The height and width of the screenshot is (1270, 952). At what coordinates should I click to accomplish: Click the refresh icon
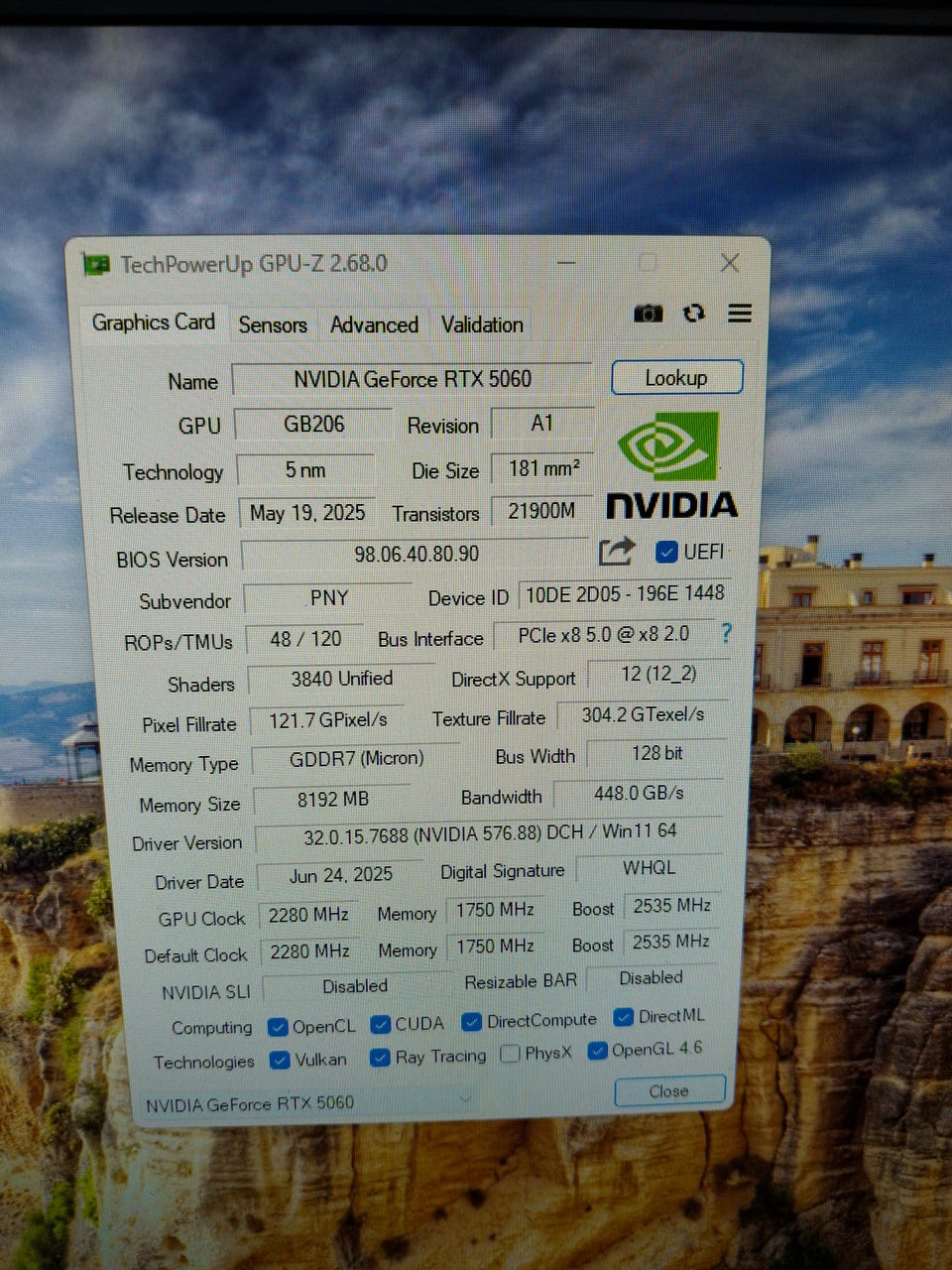coord(693,314)
